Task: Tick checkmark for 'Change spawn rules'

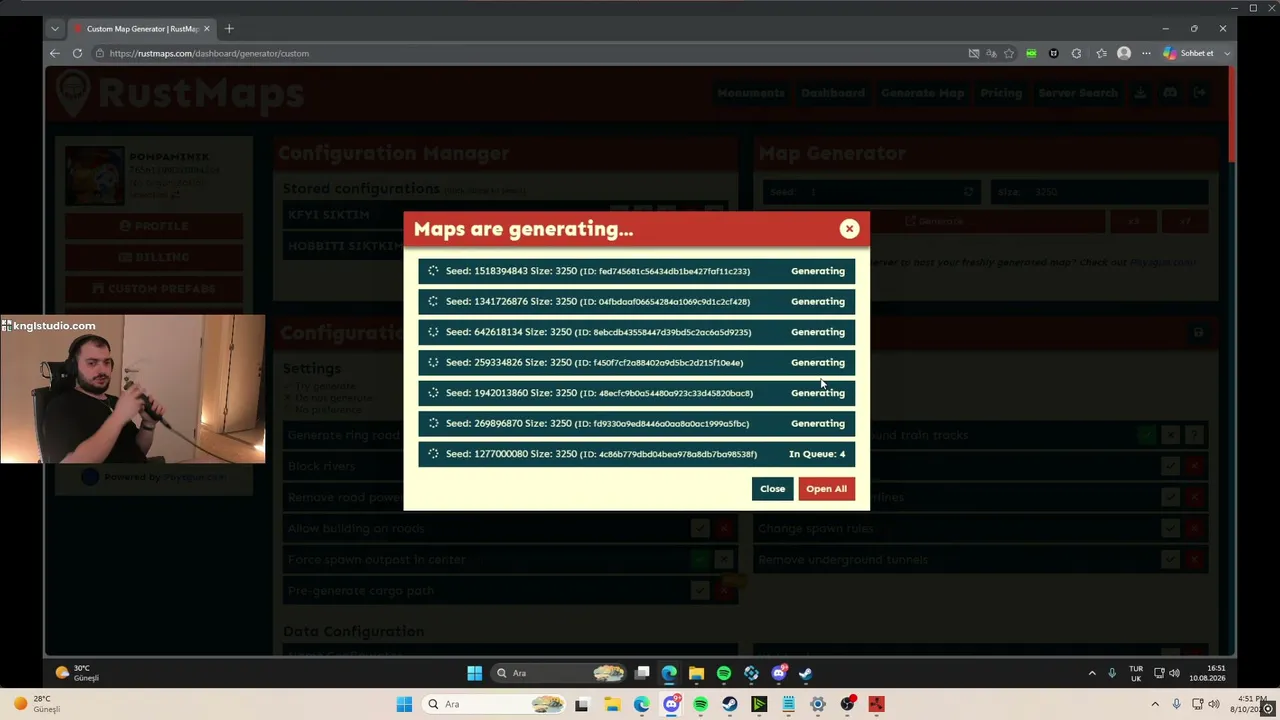Action: [1170, 528]
